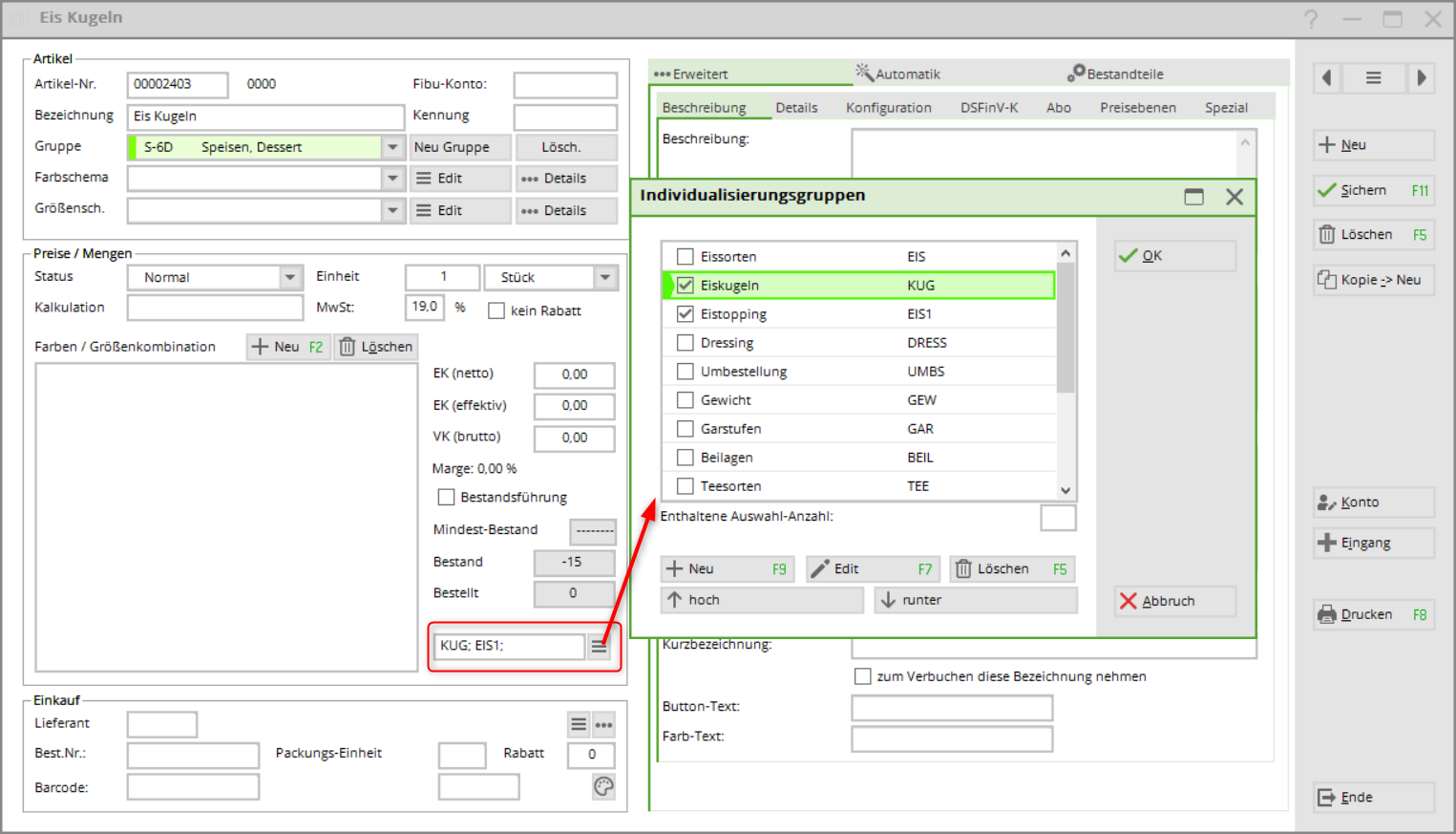Confirm the dialog with OK

click(1174, 256)
